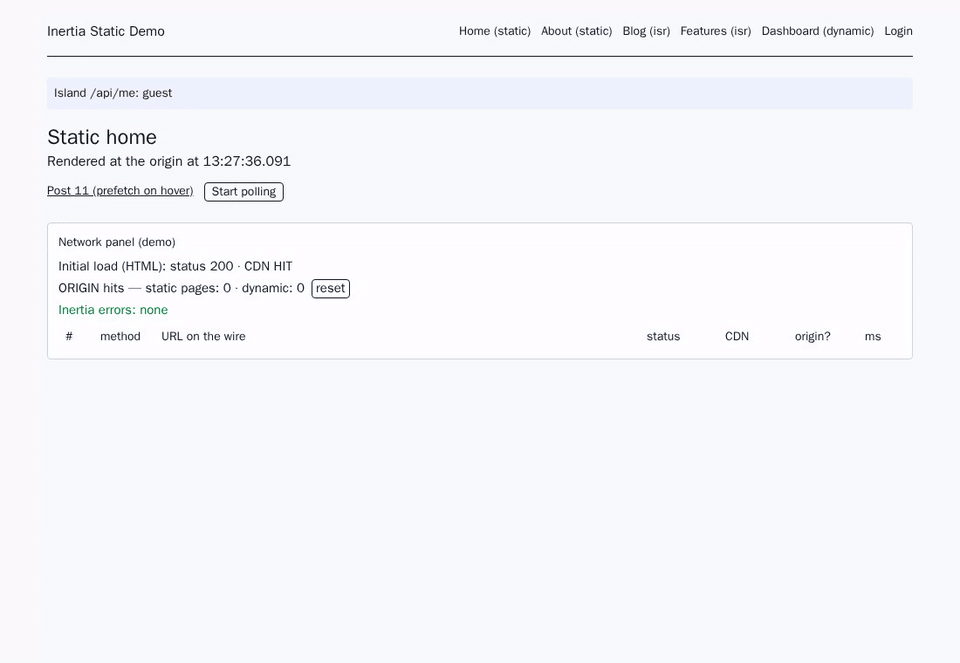Click the Start polling button

[244, 192]
